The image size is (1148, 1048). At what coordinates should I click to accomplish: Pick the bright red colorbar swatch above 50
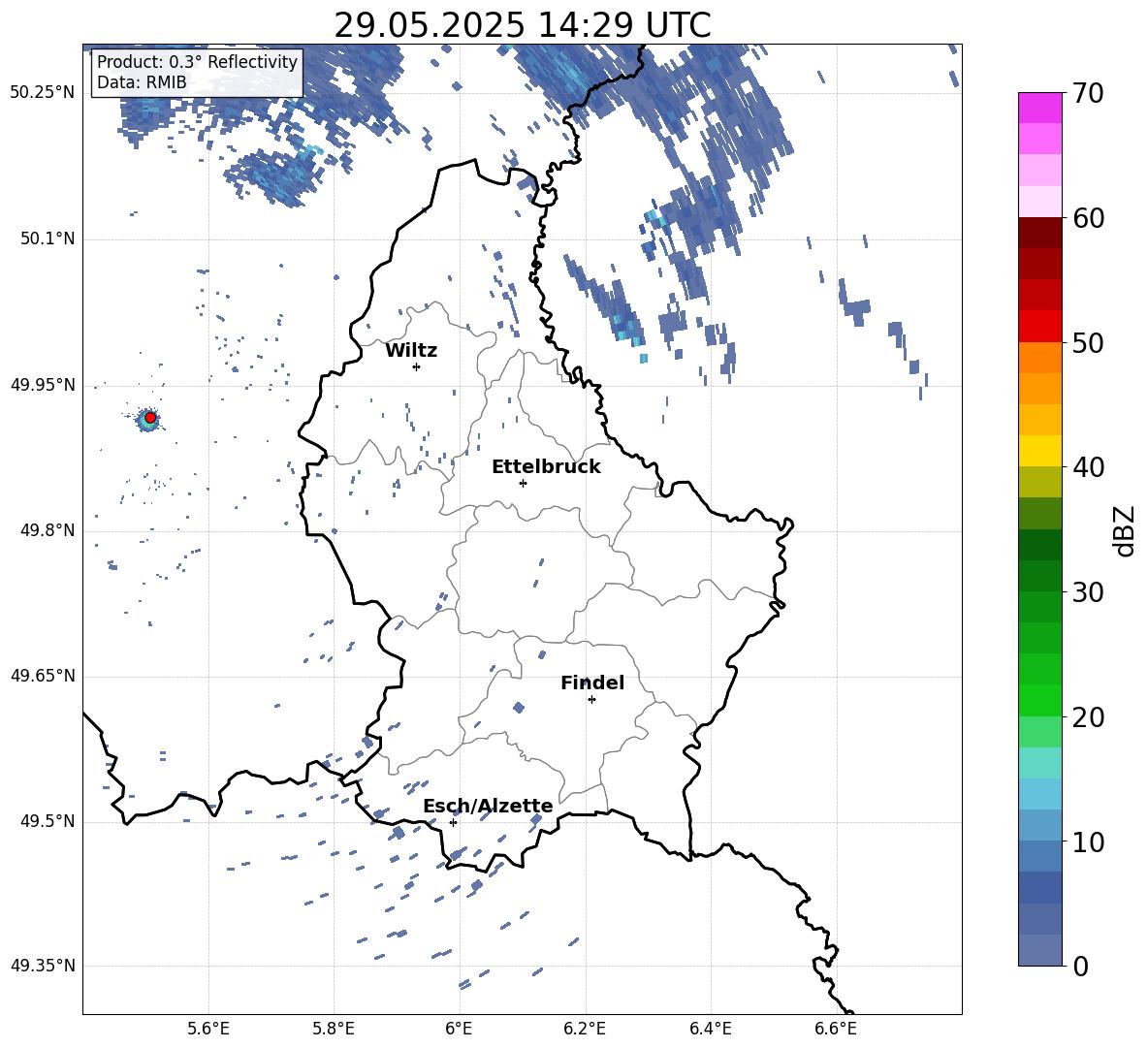point(1039,327)
